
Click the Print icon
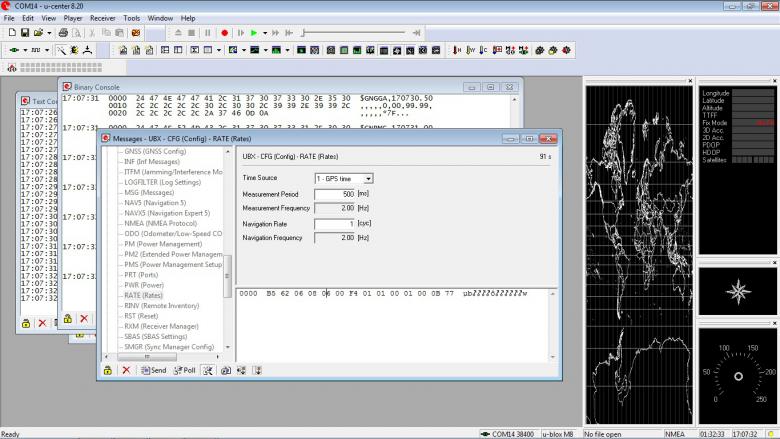tap(63, 33)
